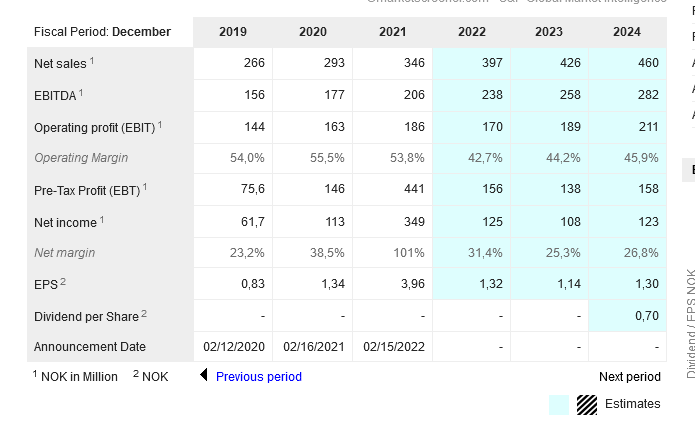Click Net margin value 101%
695x425 pixels.
[x=409, y=253]
